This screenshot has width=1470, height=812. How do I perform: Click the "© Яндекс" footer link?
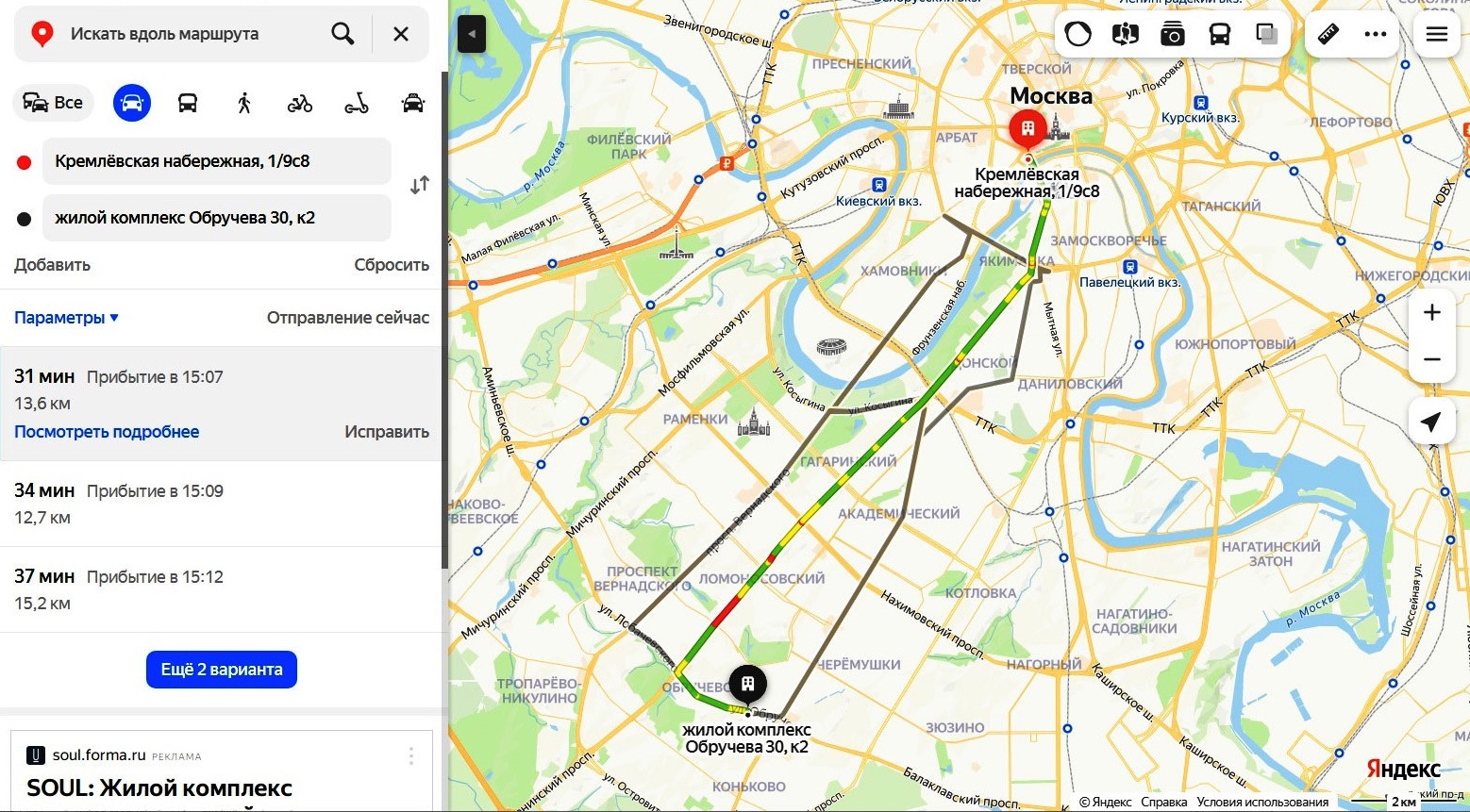pyautogui.click(x=1105, y=802)
